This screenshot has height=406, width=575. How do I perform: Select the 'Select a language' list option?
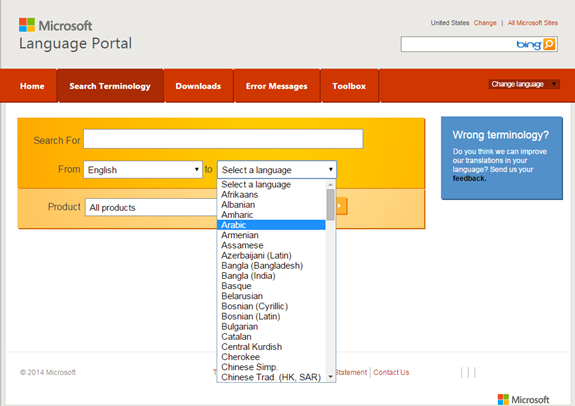point(271,184)
